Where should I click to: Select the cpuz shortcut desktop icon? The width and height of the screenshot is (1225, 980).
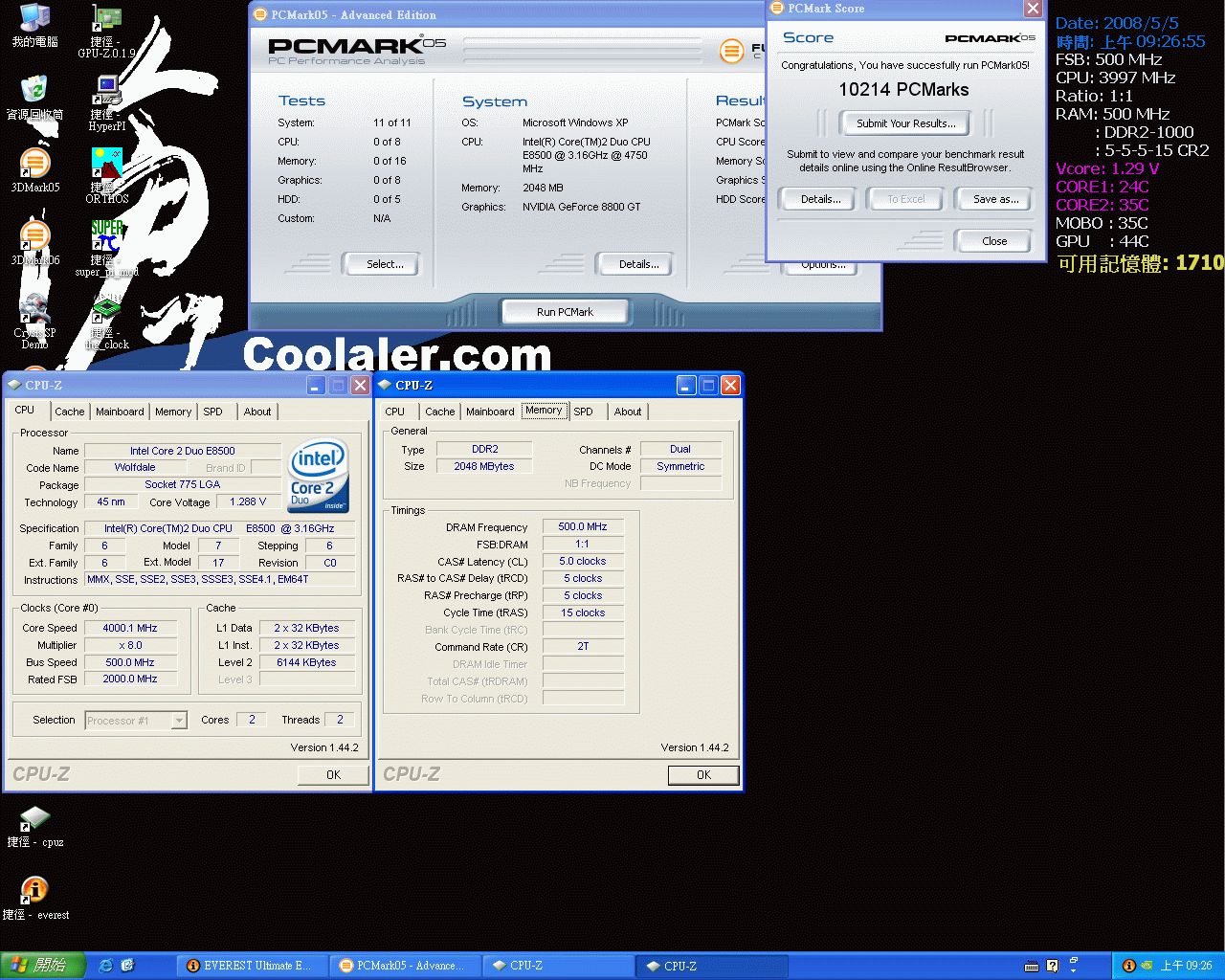tap(34, 827)
